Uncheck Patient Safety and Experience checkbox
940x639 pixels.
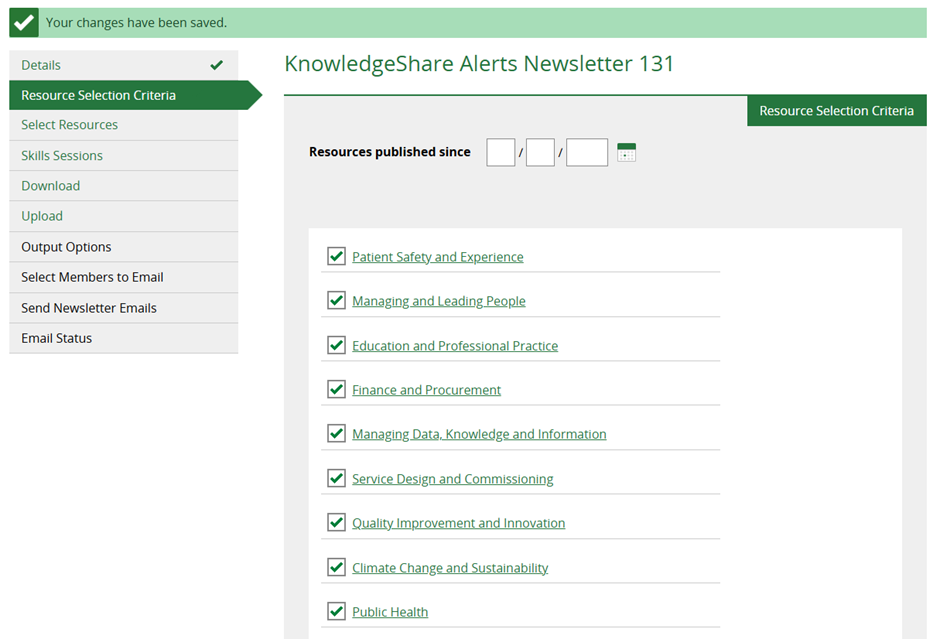pyautogui.click(x=336, y=256)
